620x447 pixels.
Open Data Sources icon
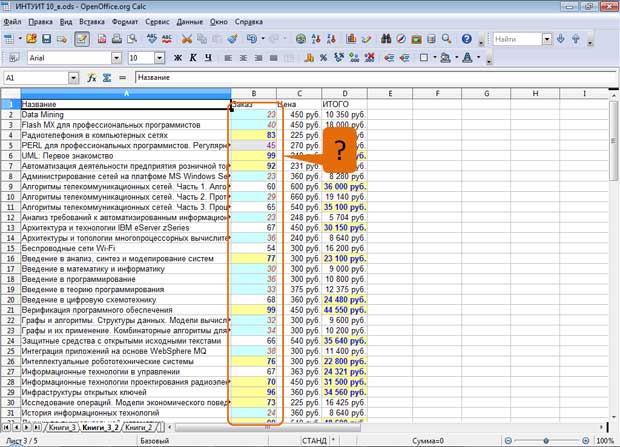click(431, 39)
